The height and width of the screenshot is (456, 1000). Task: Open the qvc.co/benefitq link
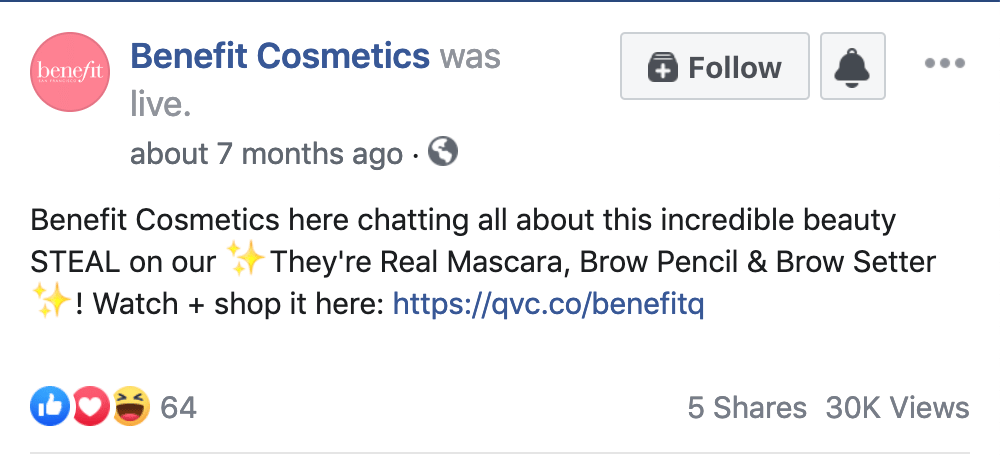(x=549, y=304)
